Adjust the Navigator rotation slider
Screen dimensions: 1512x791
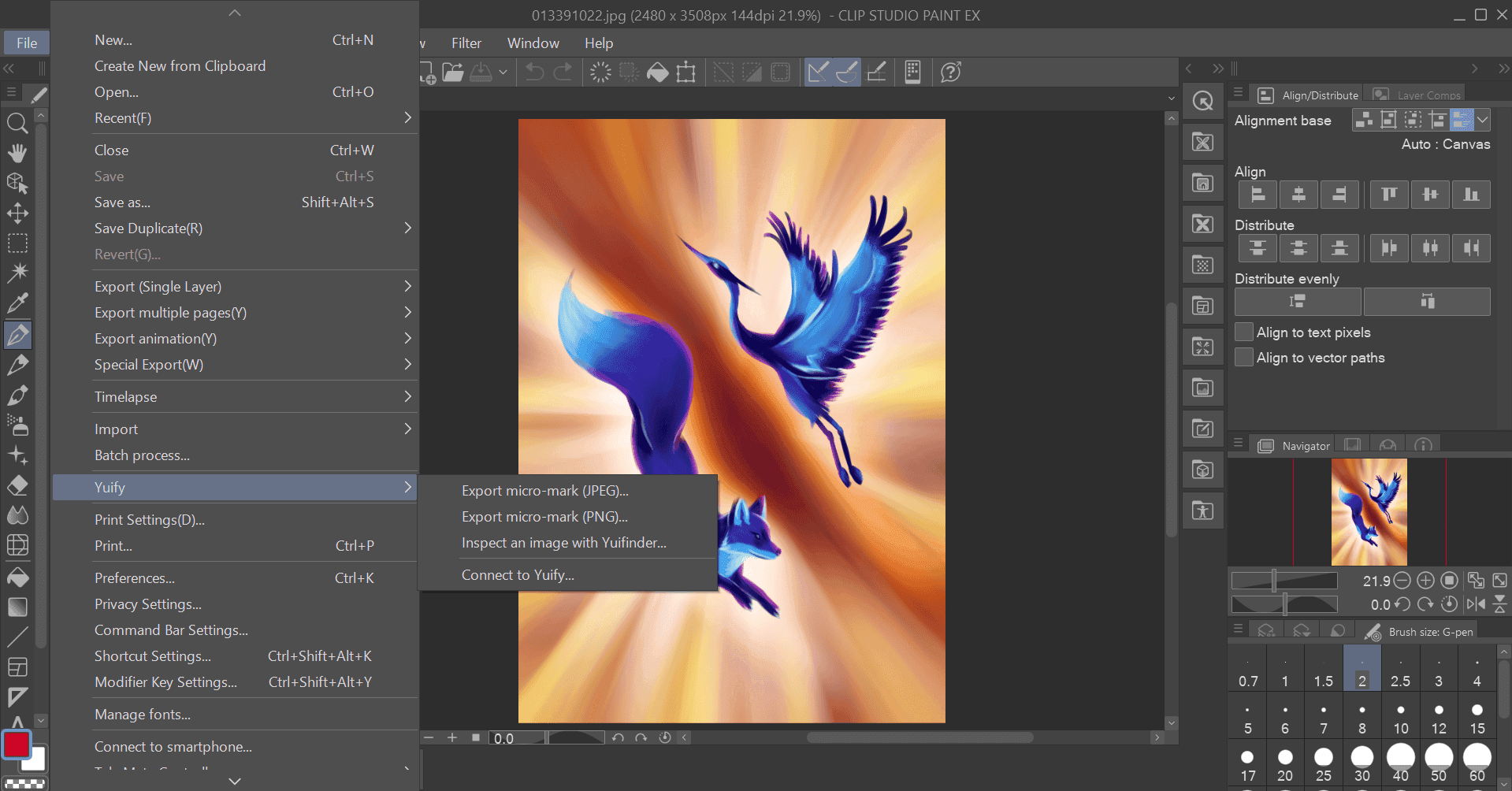pos(1284,604)
